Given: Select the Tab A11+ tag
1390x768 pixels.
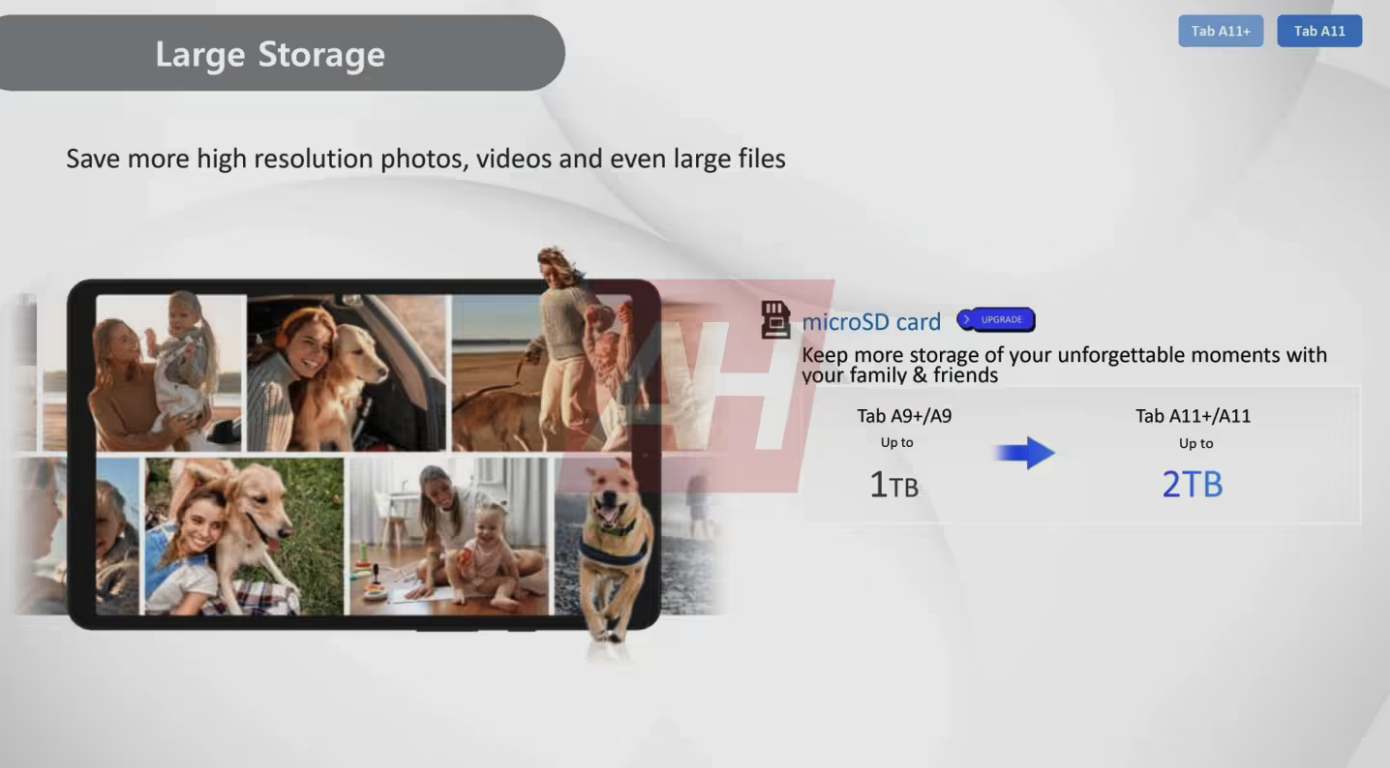Looking at the screenshot, I should [1220, 31].
